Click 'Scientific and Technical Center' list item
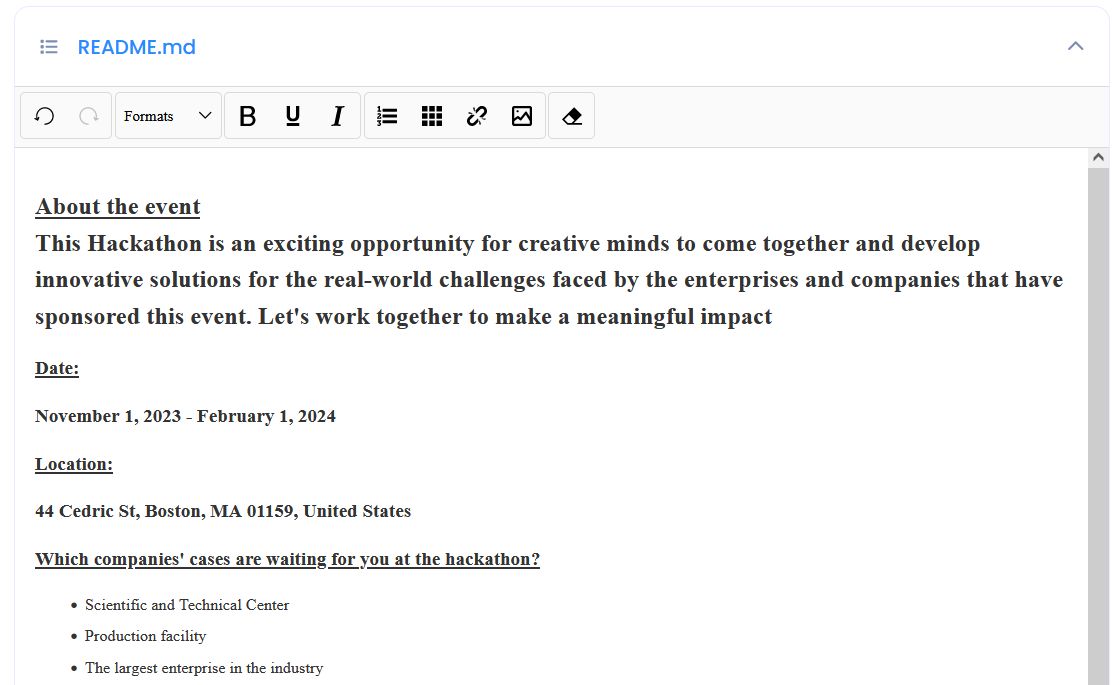This screenshot has width=1118, height=685. [187, 605]
